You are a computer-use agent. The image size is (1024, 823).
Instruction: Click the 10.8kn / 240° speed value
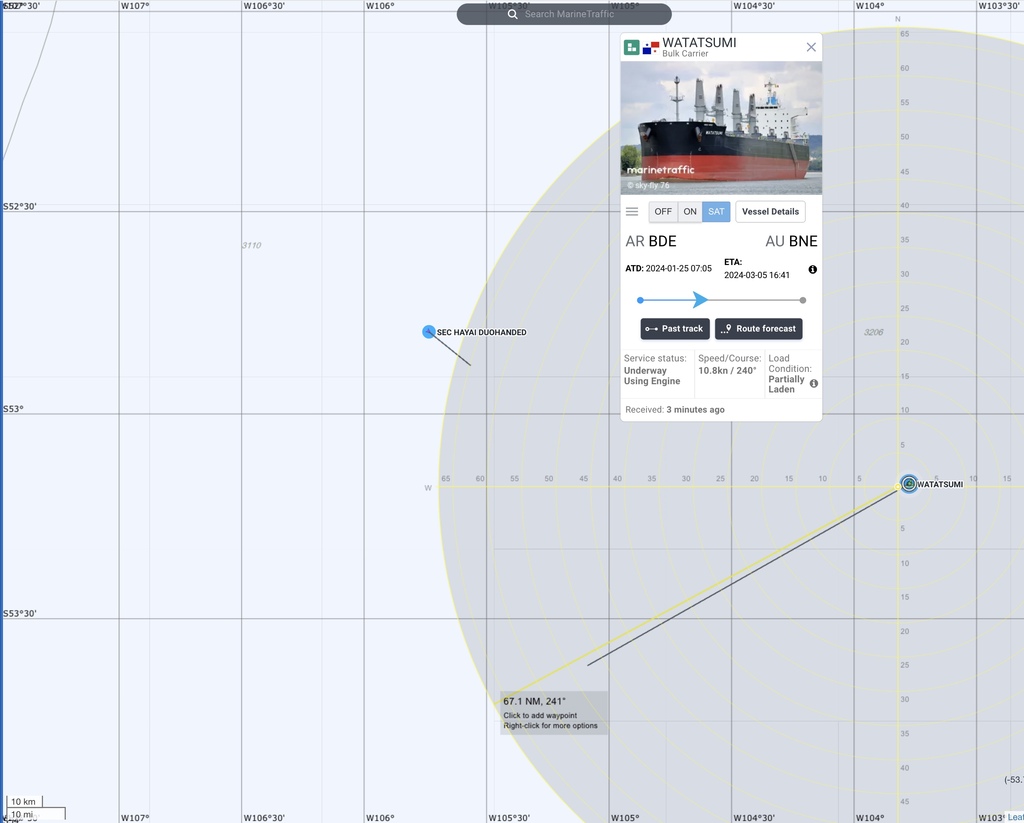727,370
